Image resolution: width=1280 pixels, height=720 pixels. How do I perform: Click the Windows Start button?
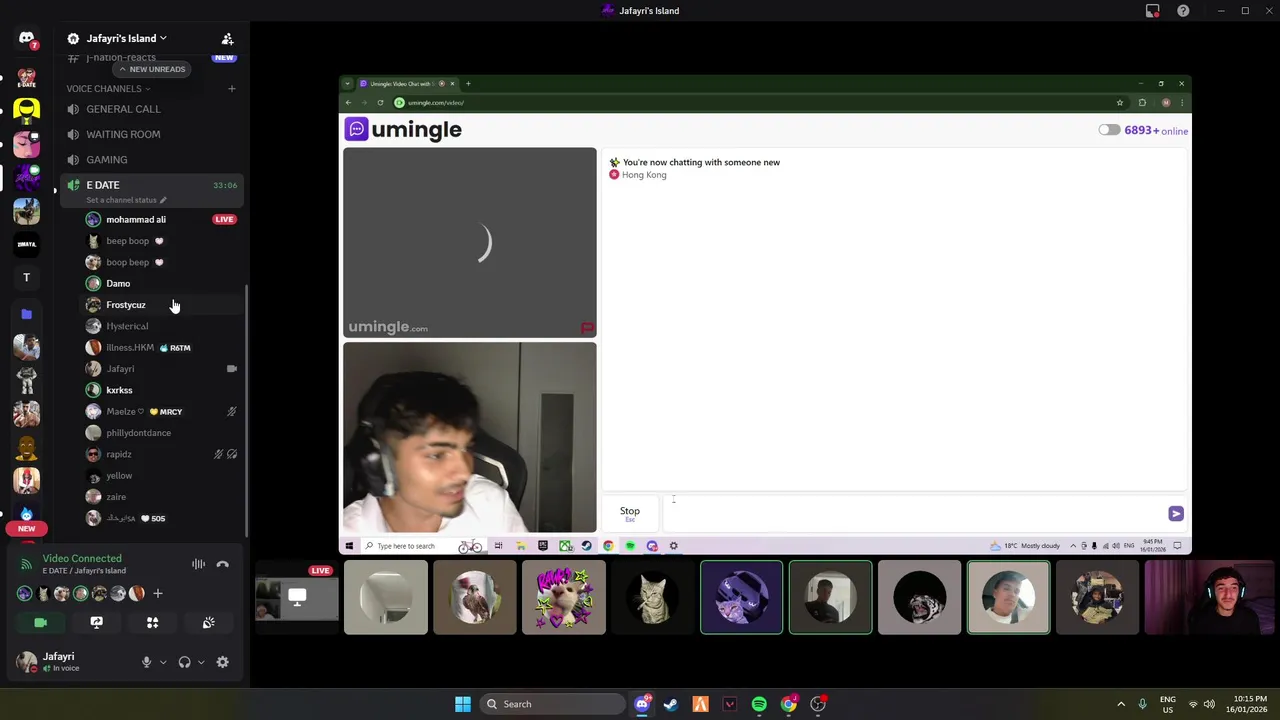(x=462, y=704)
